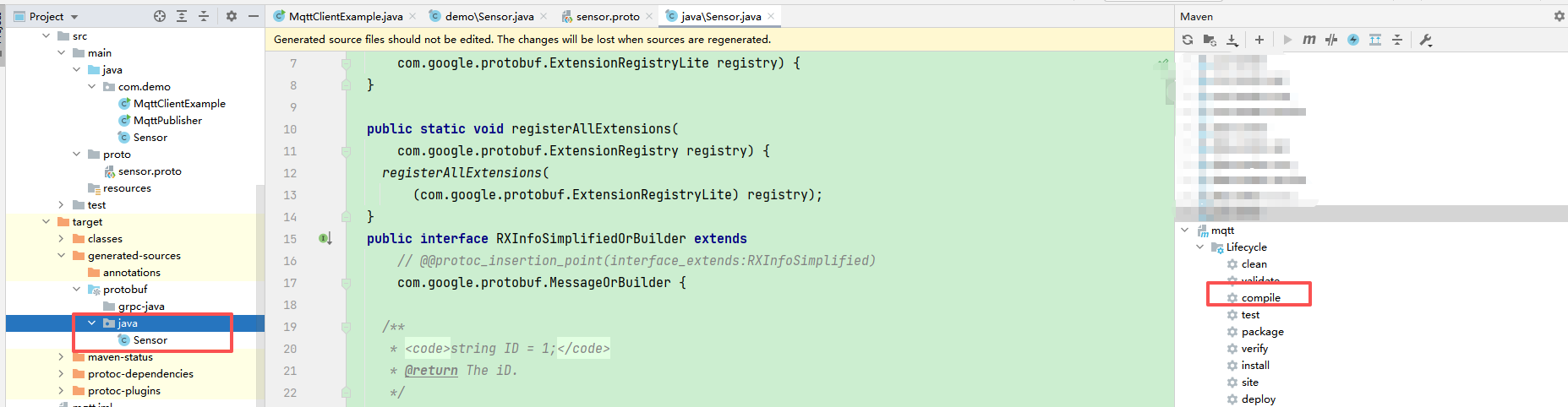Select the compile lifecycle goal

click(1260, 298)
